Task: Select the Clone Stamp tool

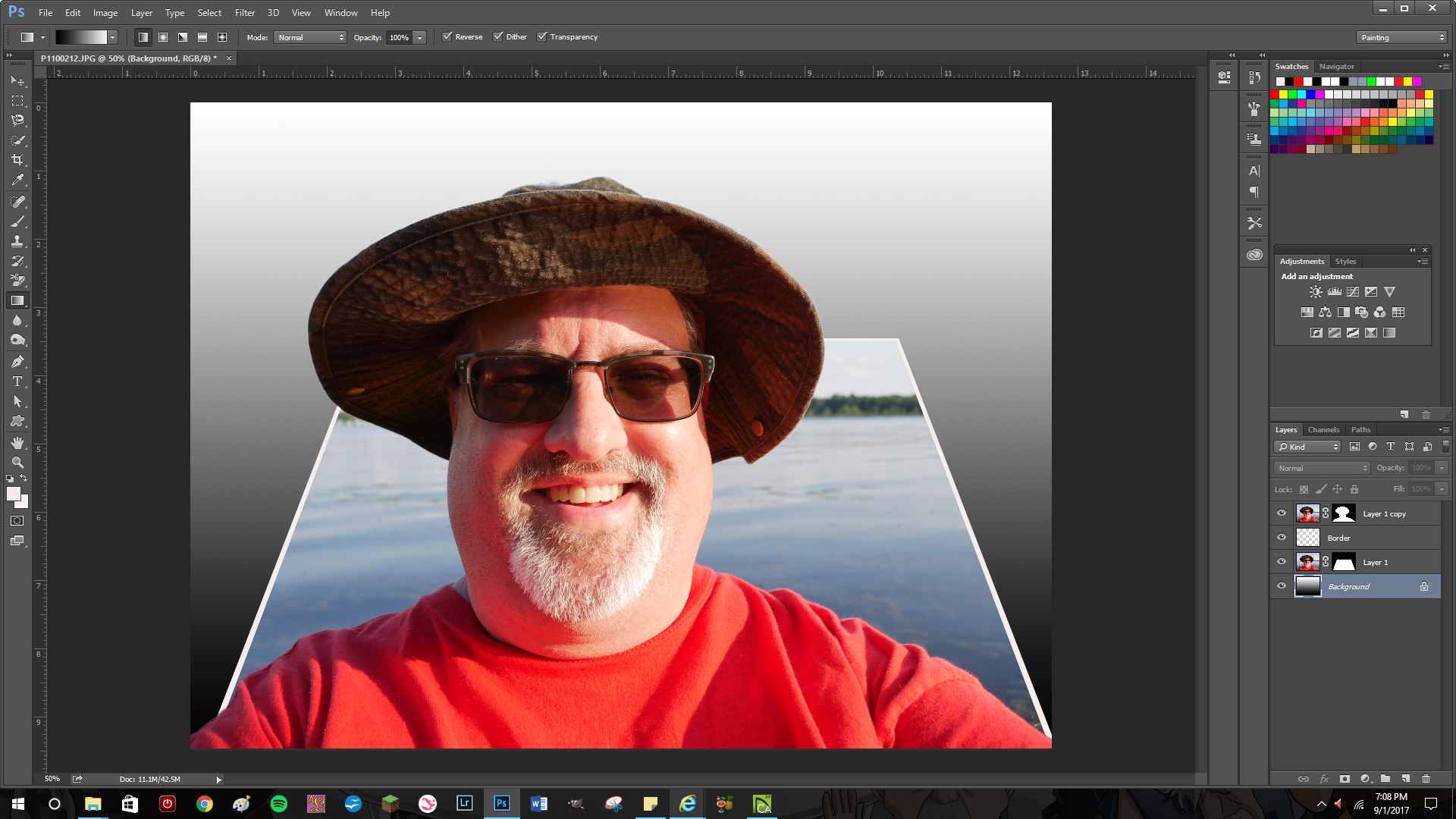Action: pyautogui.click(x=17, y=241)
